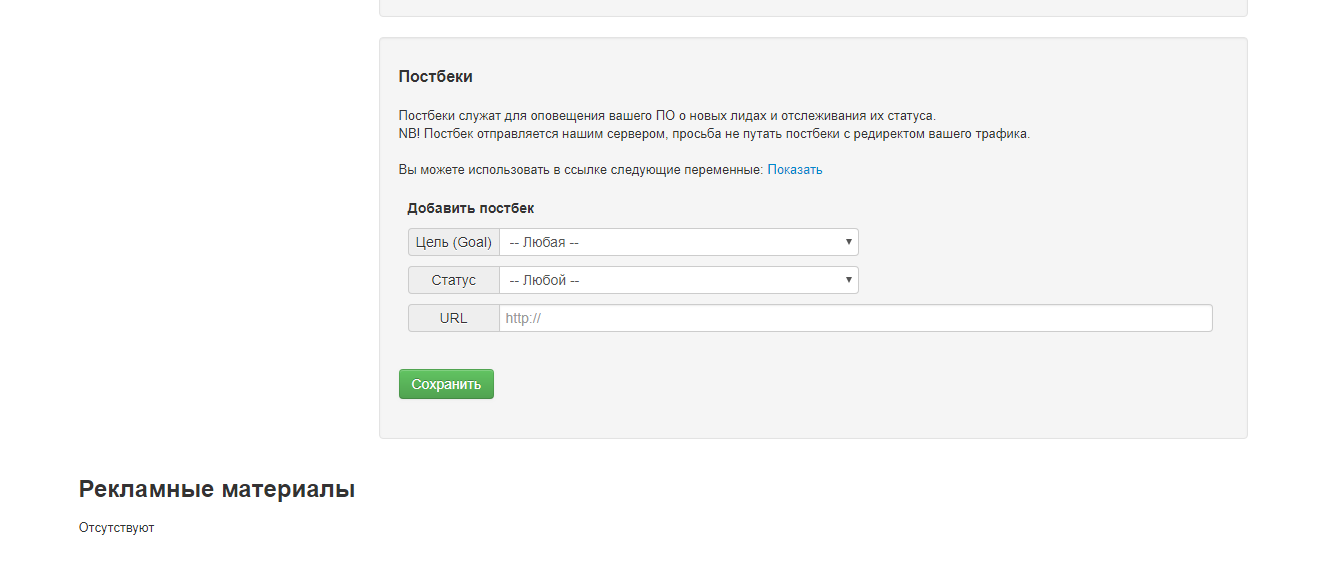Click the Рекламные материалы heading

pyautogui.click(x=216, y=489)
